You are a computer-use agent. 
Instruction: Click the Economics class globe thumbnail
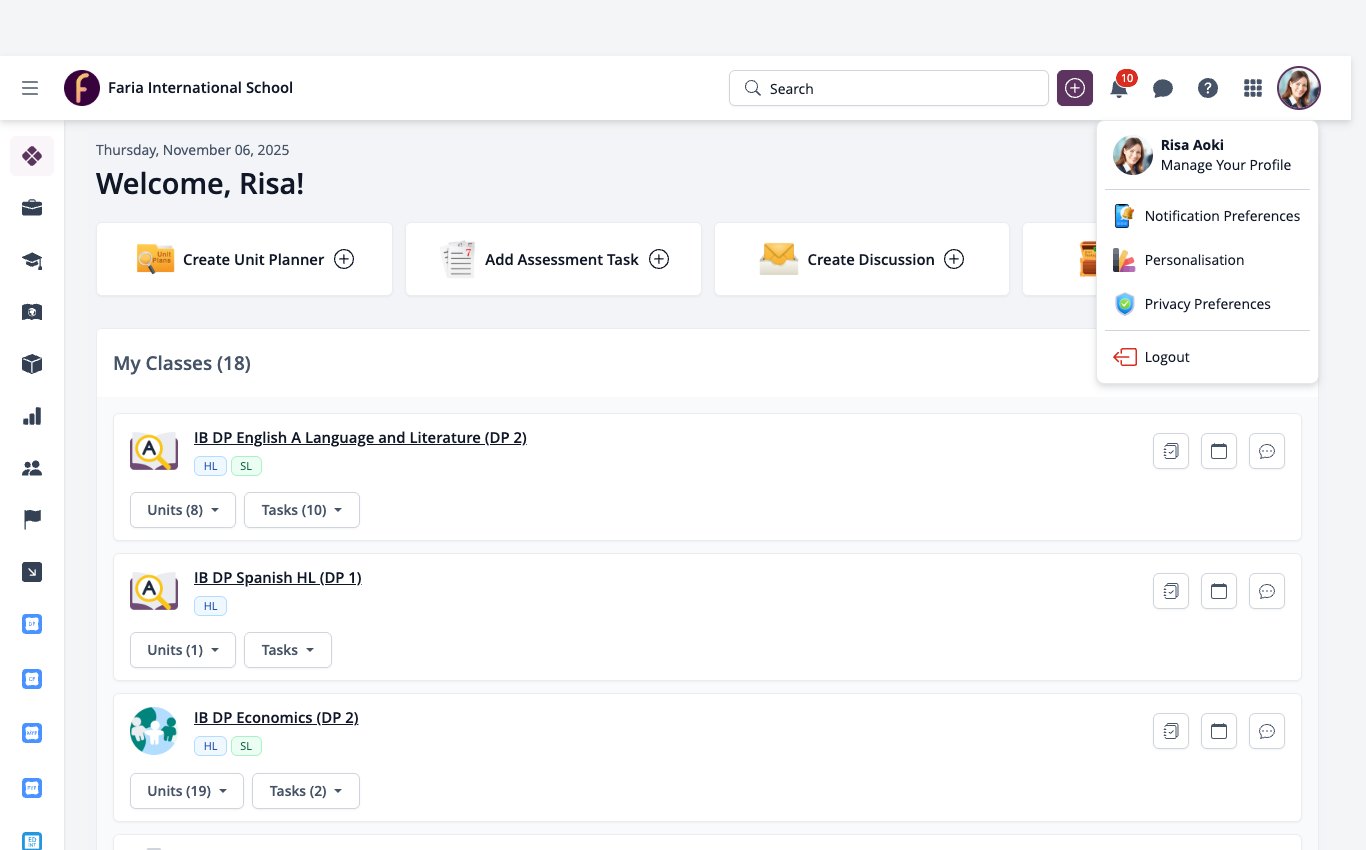point(154,731)
